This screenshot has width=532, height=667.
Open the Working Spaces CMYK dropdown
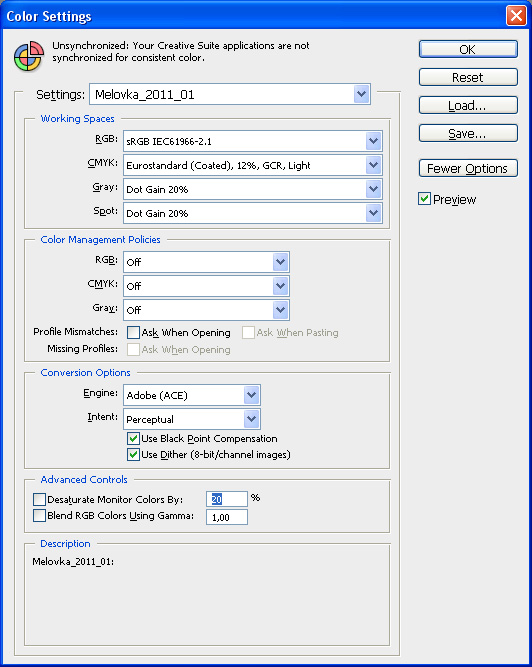click(253, 165)
